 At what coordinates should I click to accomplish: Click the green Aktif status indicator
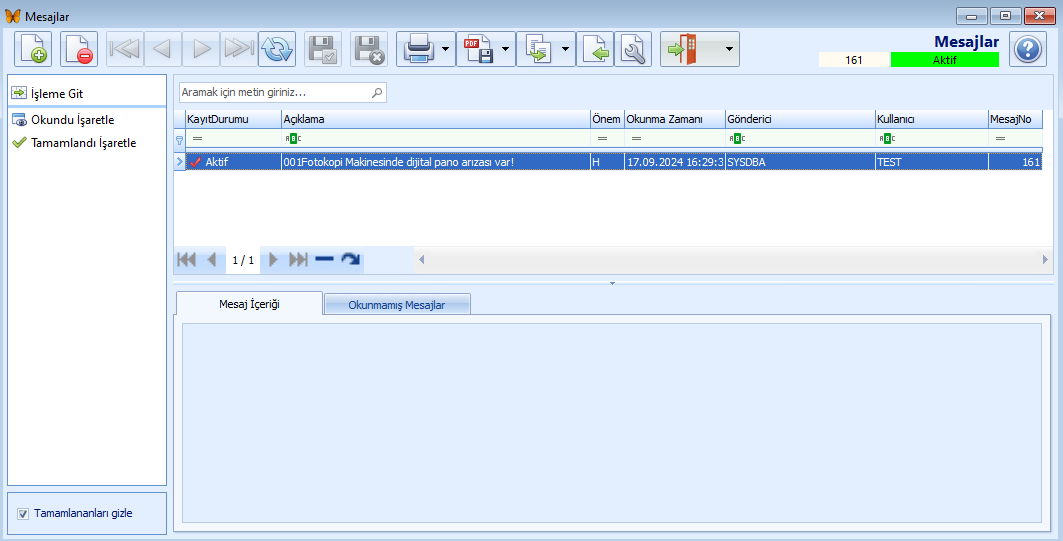[x=944, y=60]
